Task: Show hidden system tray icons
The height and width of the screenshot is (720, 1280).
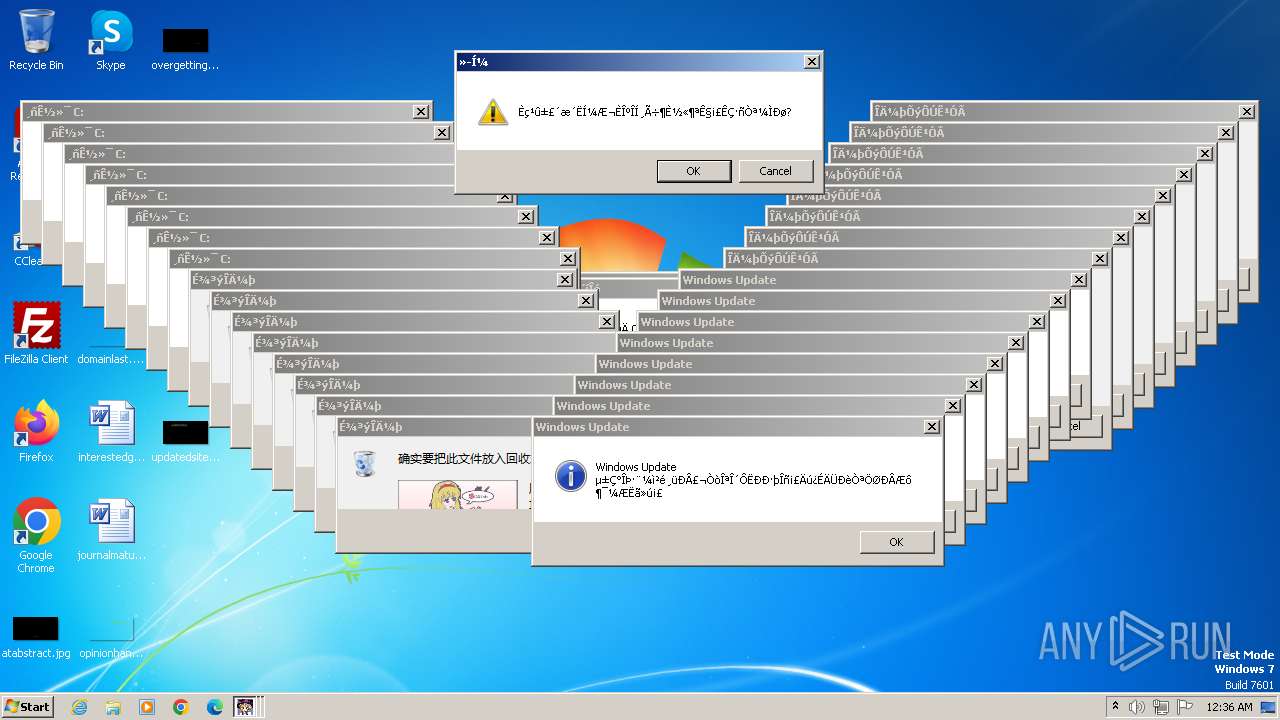Action: point(1115,707)
